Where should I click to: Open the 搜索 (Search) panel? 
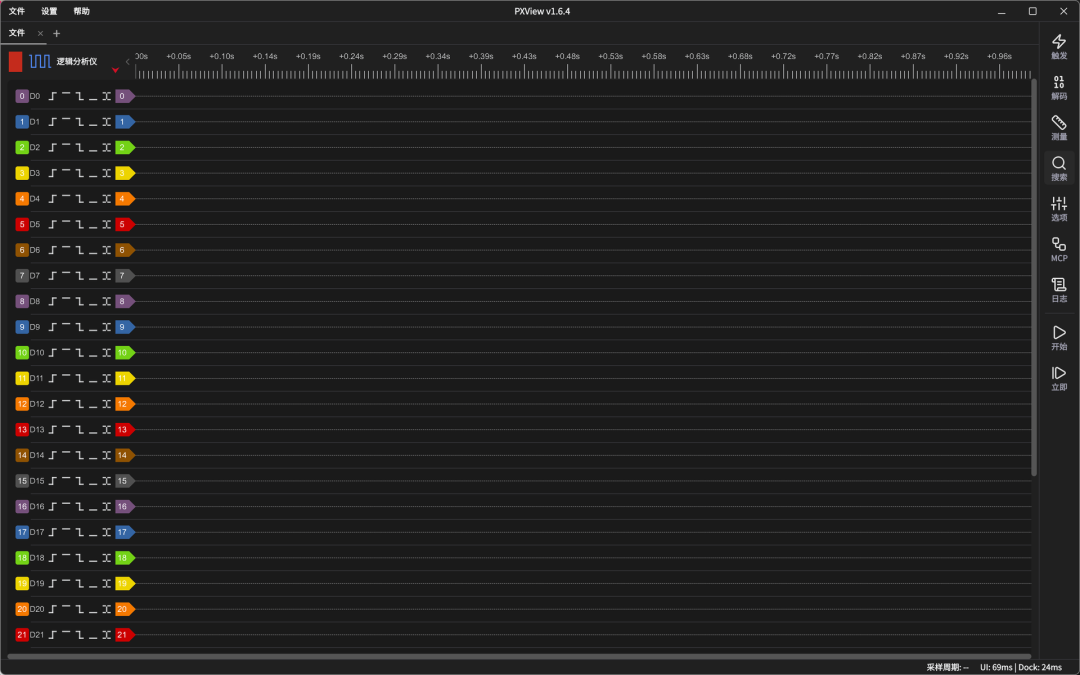click(x=1059, y=169)
